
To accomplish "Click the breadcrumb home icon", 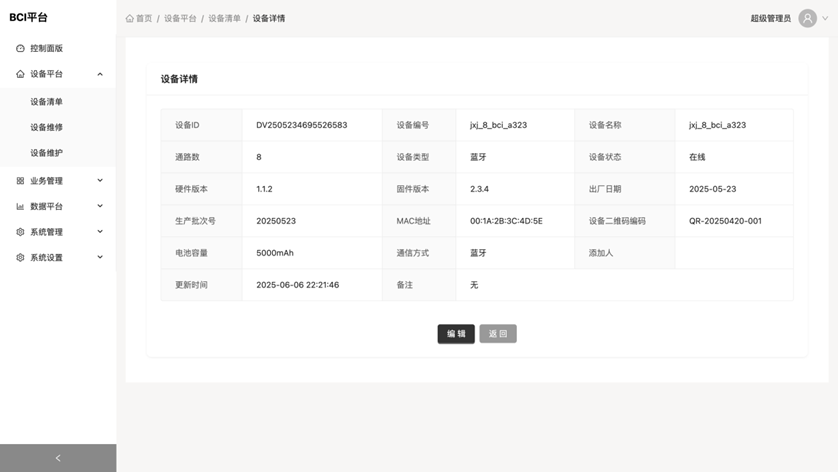I will pos(130,18).
